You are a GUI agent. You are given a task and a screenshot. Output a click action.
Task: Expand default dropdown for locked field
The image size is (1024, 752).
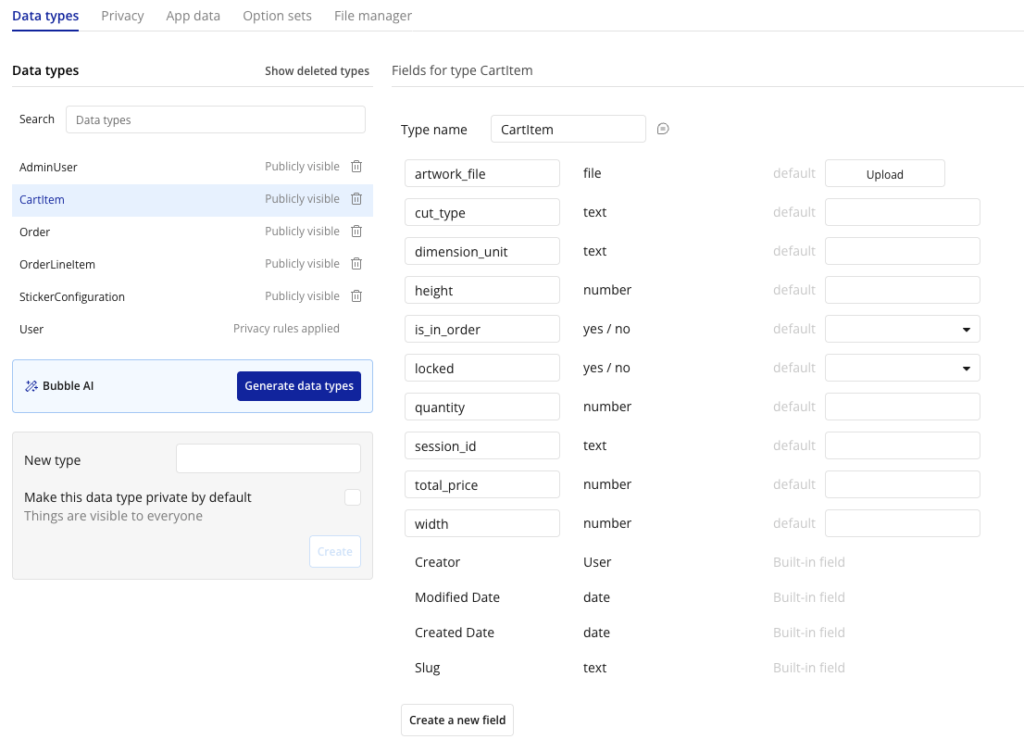(902, 368)
